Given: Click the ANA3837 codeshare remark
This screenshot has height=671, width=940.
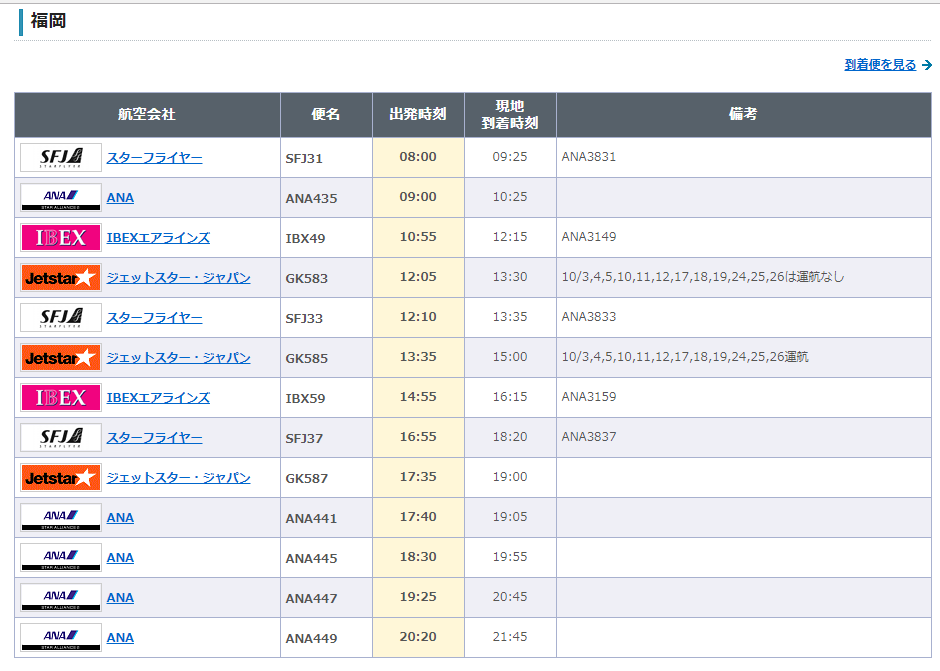Looking at the screenshot, I should (x=589, y=437).
